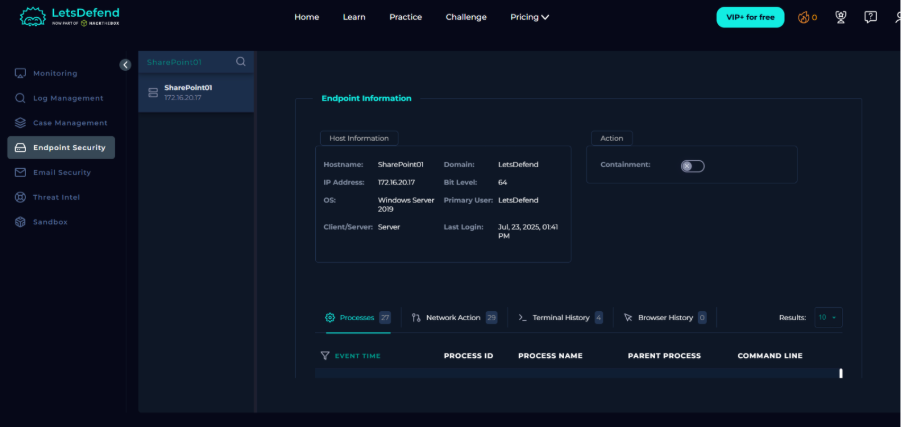Viewport: 901px width, 427px height.
Task: Open Email Security
Action: pos(62,172)
